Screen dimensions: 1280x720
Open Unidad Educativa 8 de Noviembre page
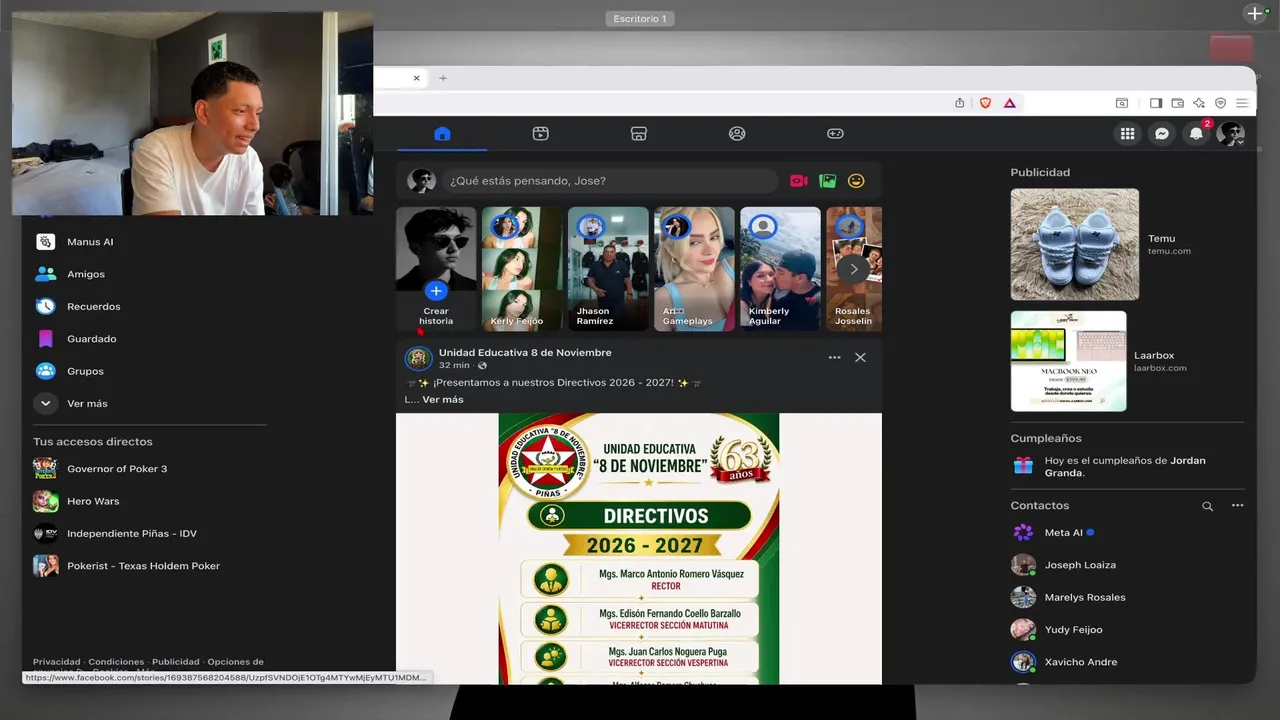pyautogui.click(x=525, y=352)
